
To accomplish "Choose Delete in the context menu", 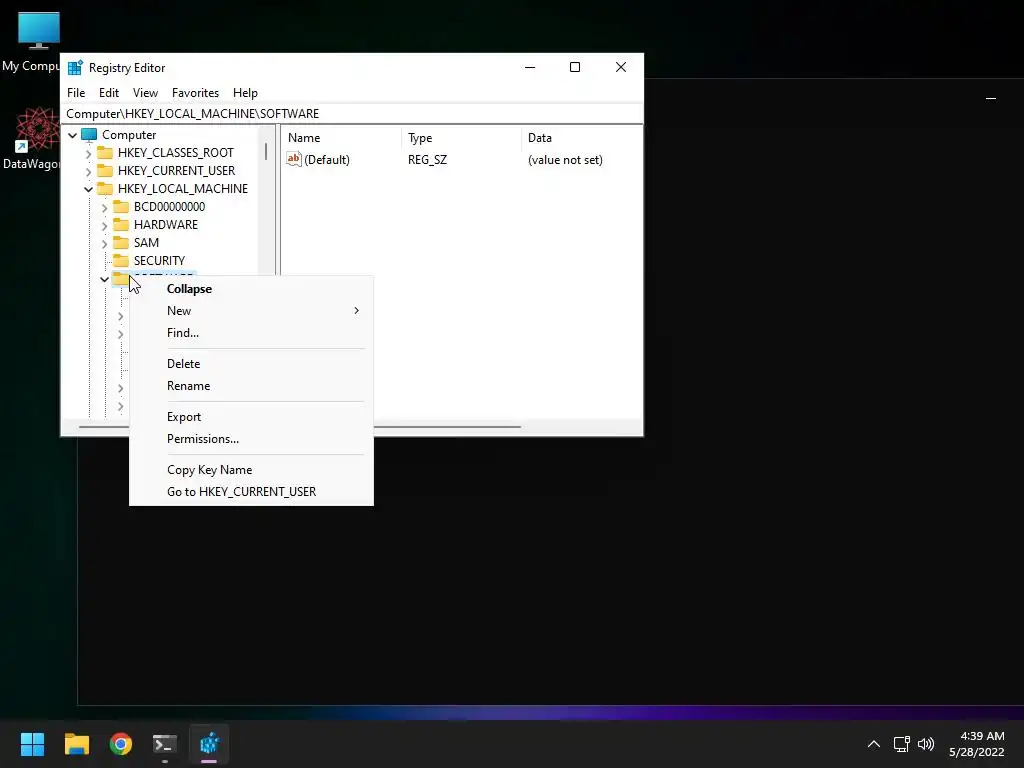I will [251, 364].
